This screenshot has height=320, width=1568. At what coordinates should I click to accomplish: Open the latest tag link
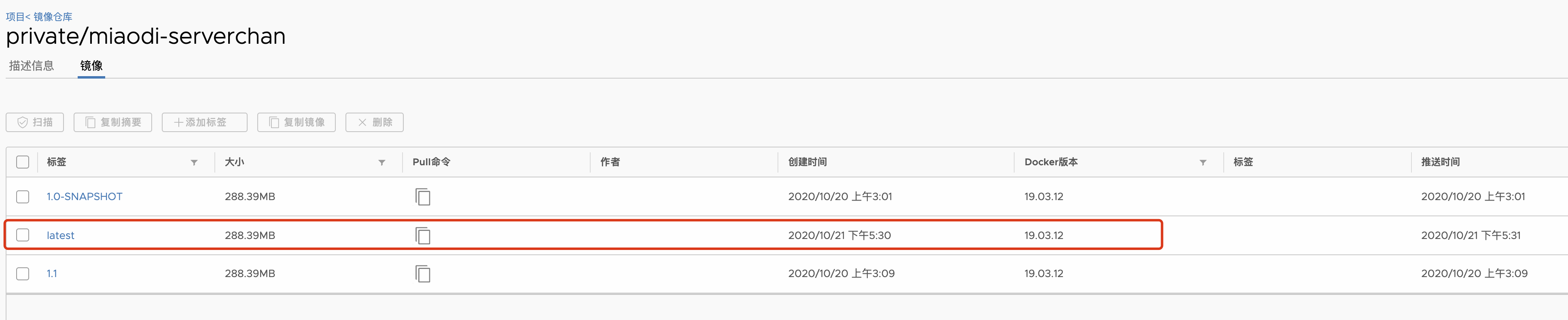click(x=60, y=235)
